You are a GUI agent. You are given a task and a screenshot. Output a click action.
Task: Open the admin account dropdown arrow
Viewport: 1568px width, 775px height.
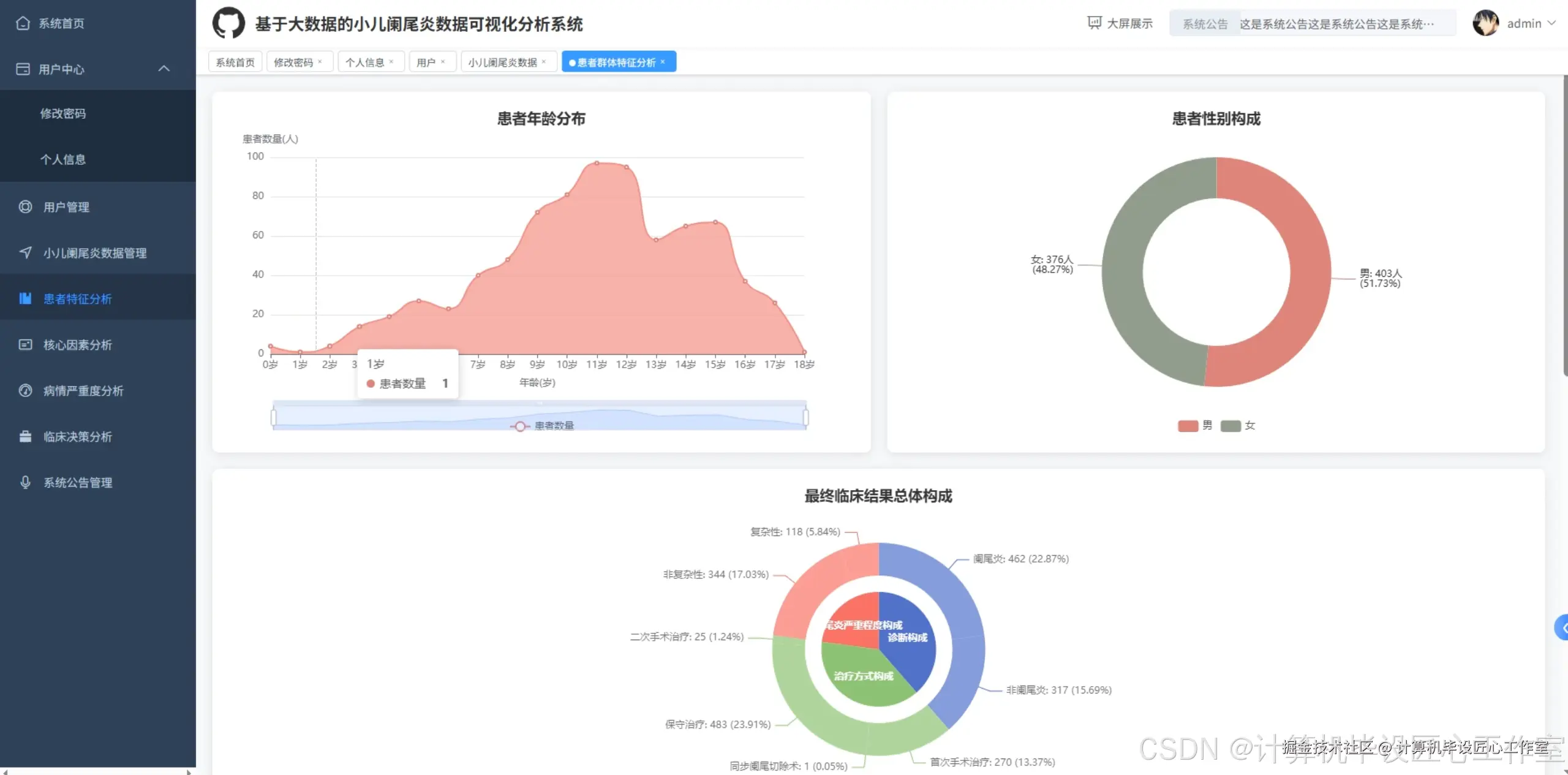(x=1551, y=23)
